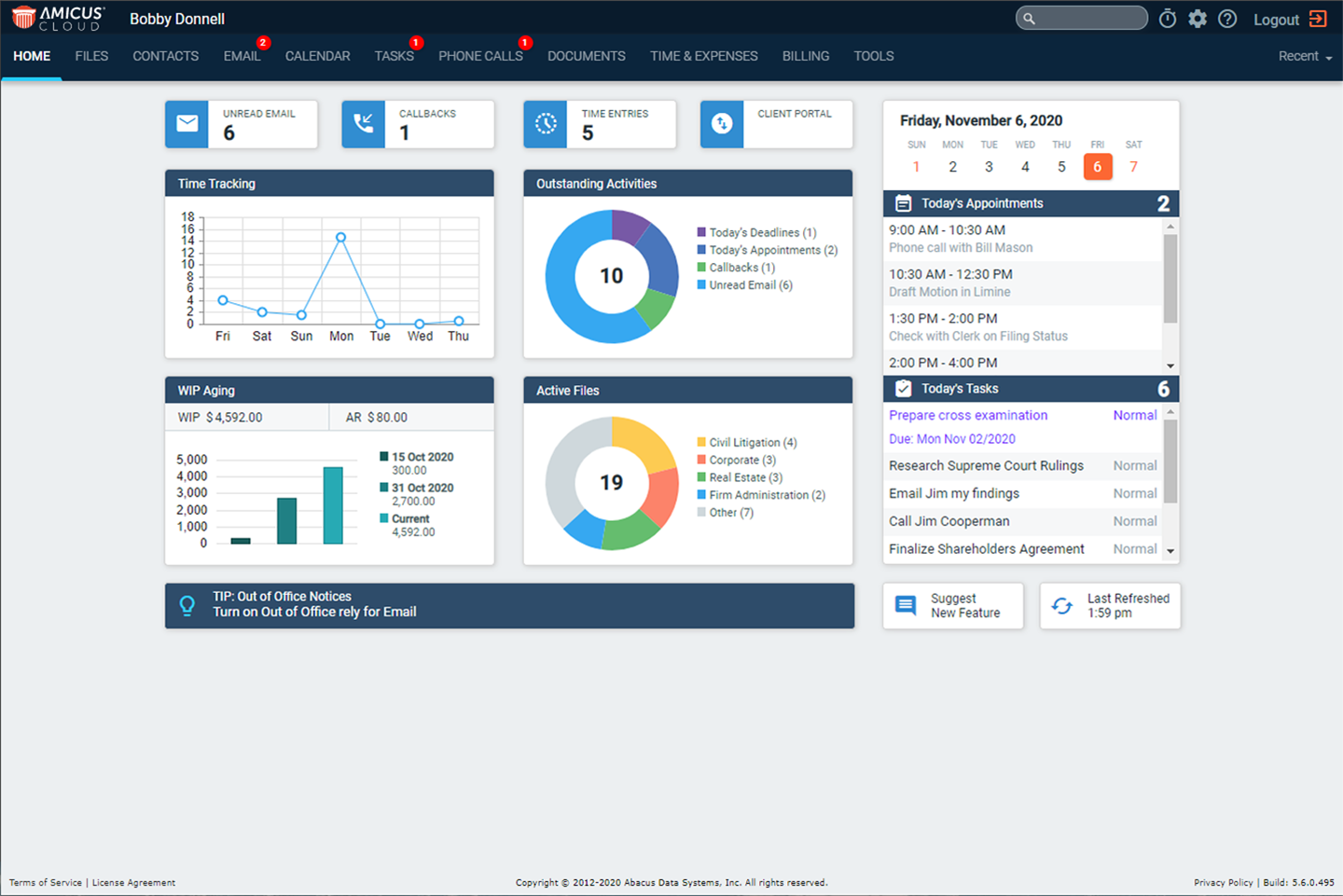The width and height of the screenshot is (1343, 896).
Task: Click the Last Refreshed refresh icon
Action: coord(1062,606)
